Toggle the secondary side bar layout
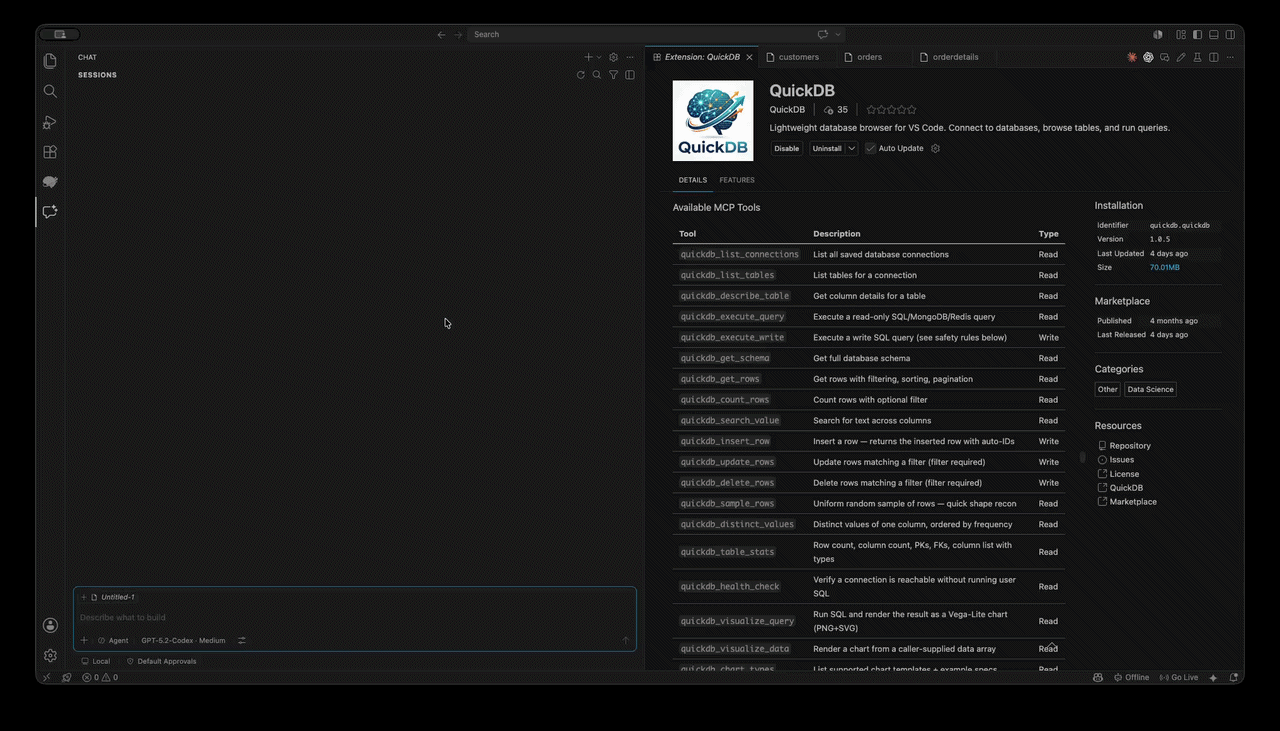 (x=1229, y=34)
